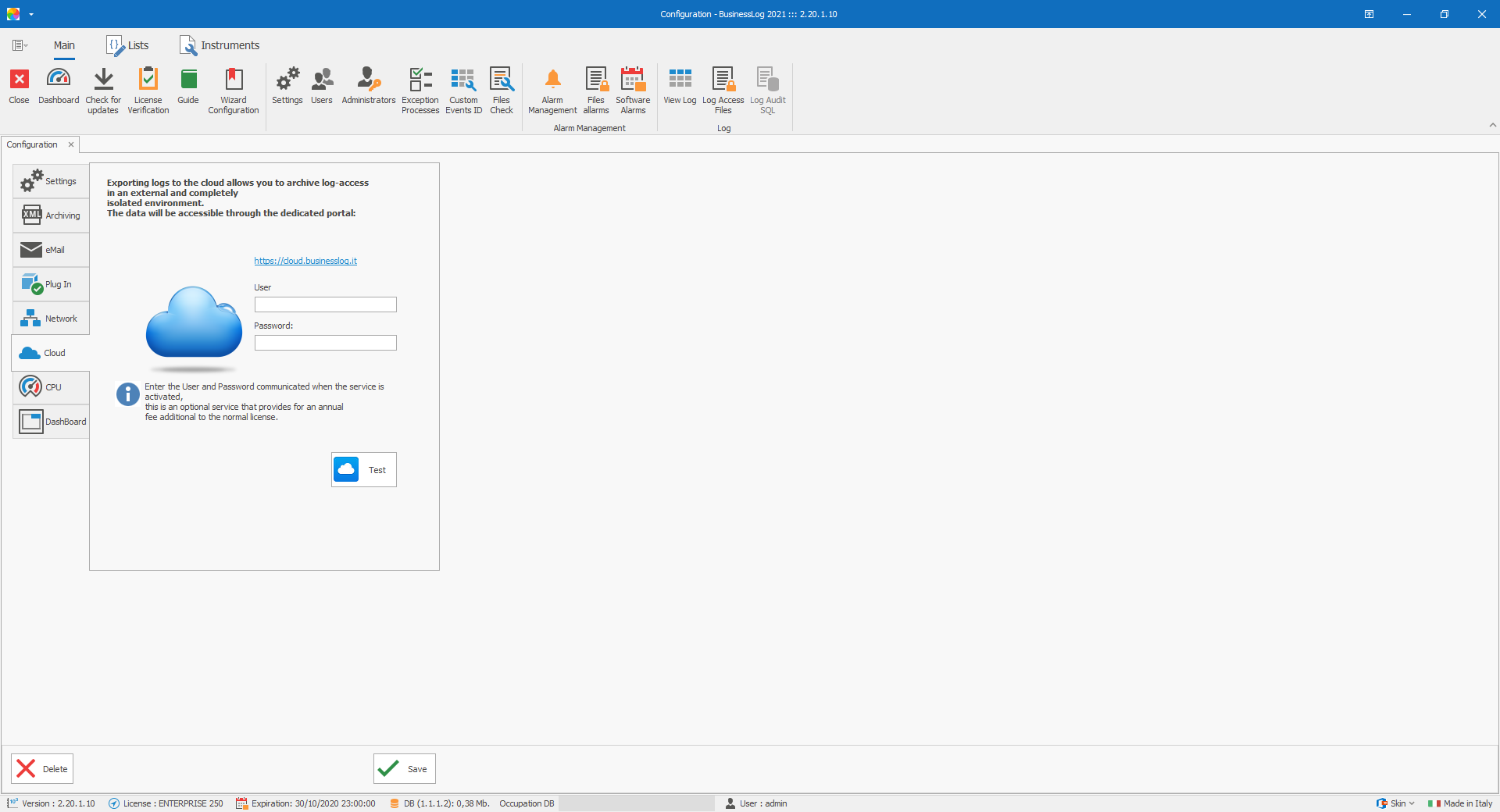Open the Dashboard gauge icon
This screenshot has width=1500, height=812.
tap(59, 79)
